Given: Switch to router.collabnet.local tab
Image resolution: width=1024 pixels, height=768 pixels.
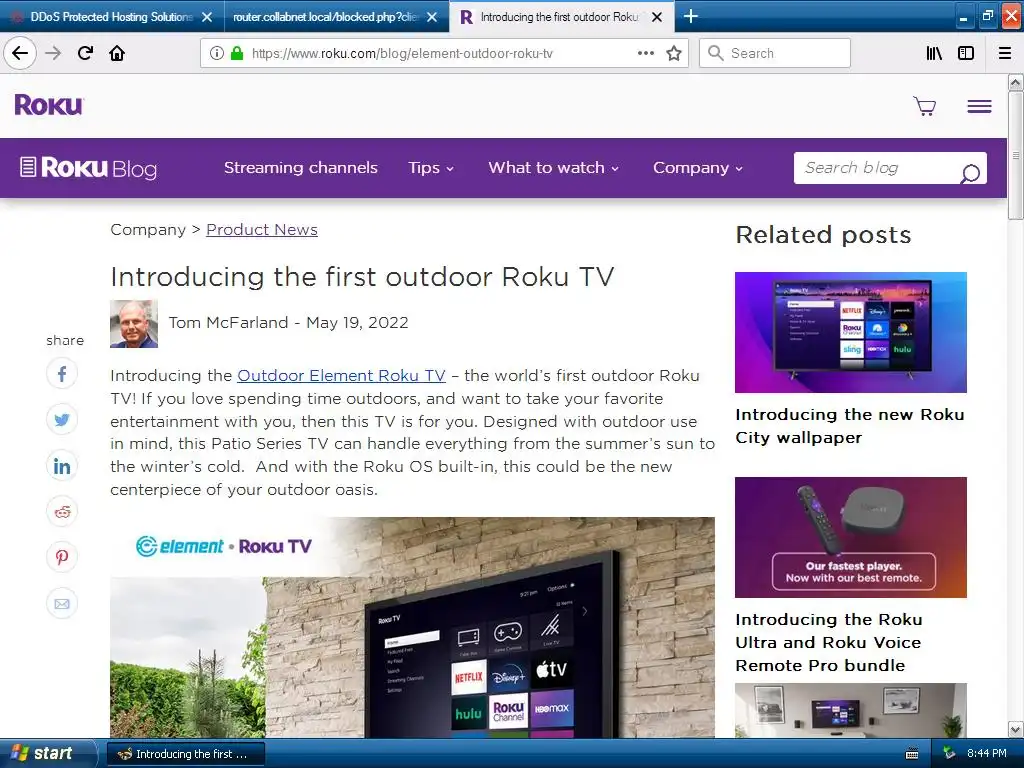Looking at the screenshot, I should pos(326,17).
